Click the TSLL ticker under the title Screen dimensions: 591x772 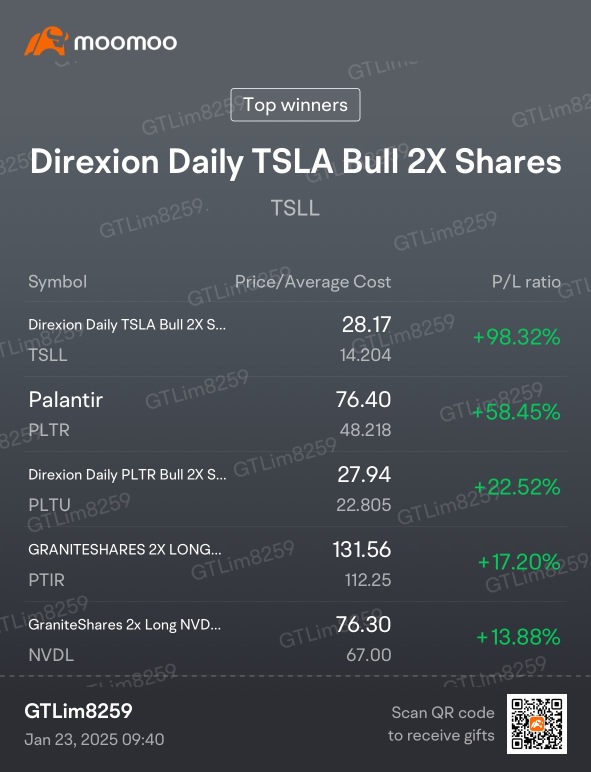point(296,208)
